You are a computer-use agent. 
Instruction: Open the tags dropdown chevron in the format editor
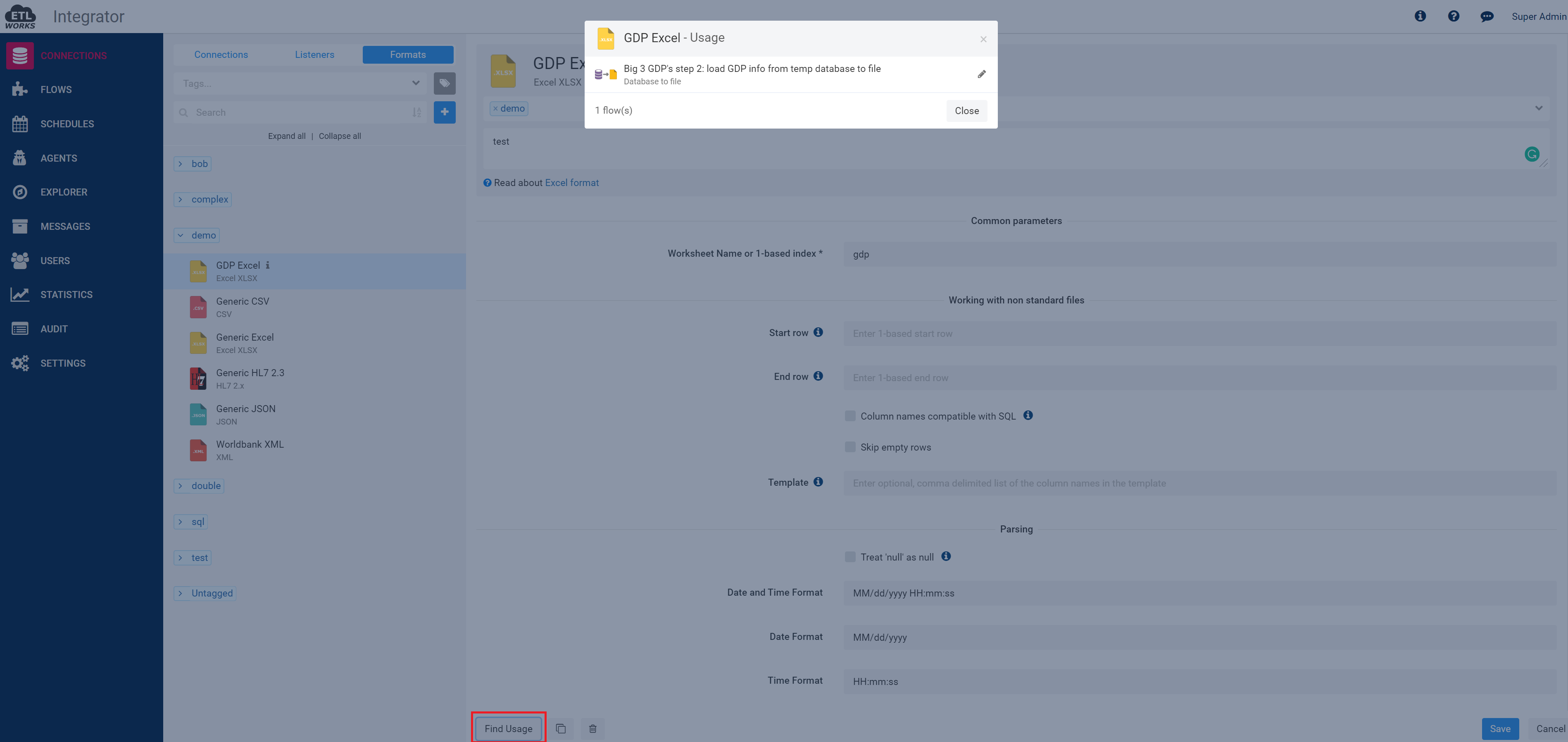pos(1538,108)
